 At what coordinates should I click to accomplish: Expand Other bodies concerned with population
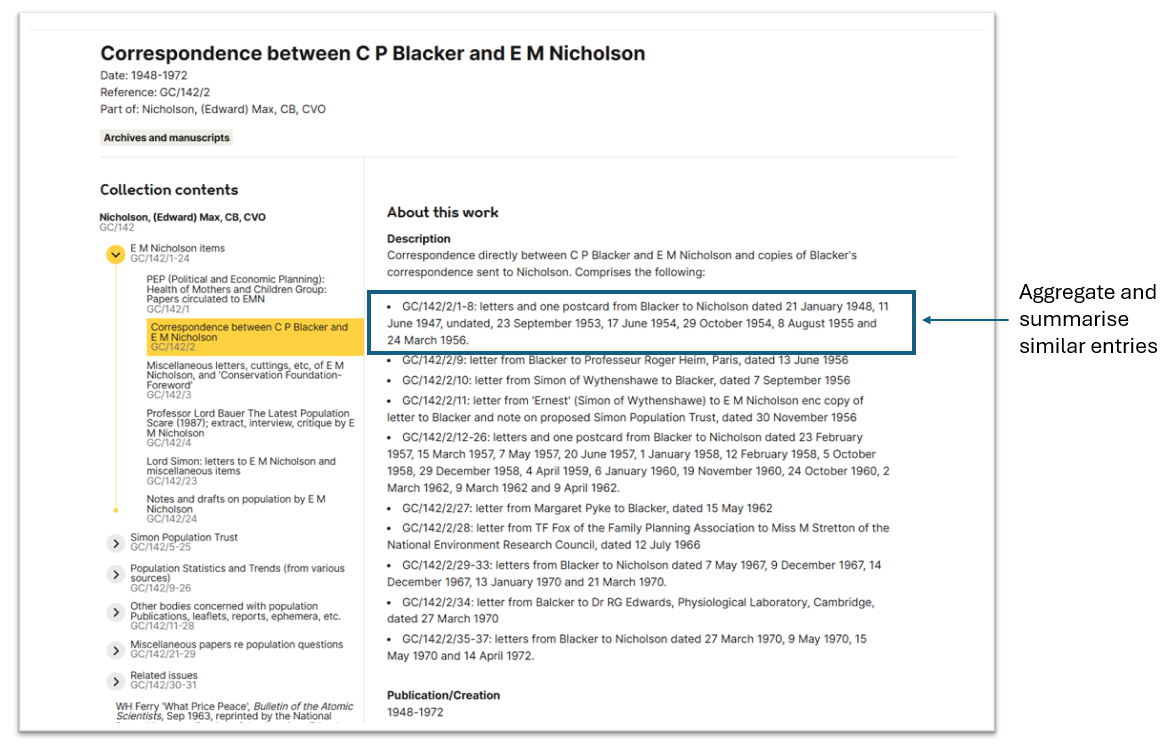[116, 612]
